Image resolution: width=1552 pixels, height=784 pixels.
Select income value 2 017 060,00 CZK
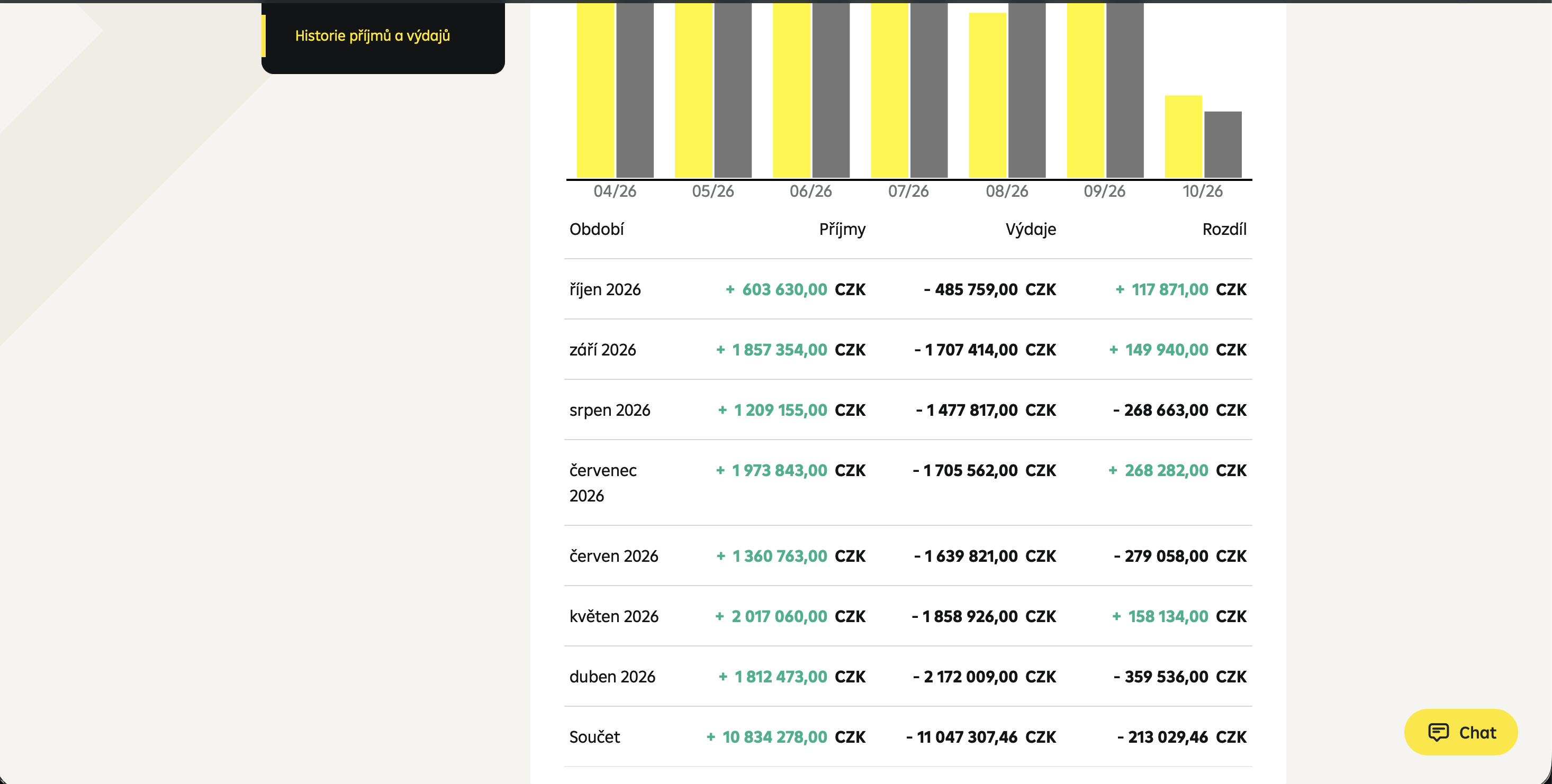[790, 616]
